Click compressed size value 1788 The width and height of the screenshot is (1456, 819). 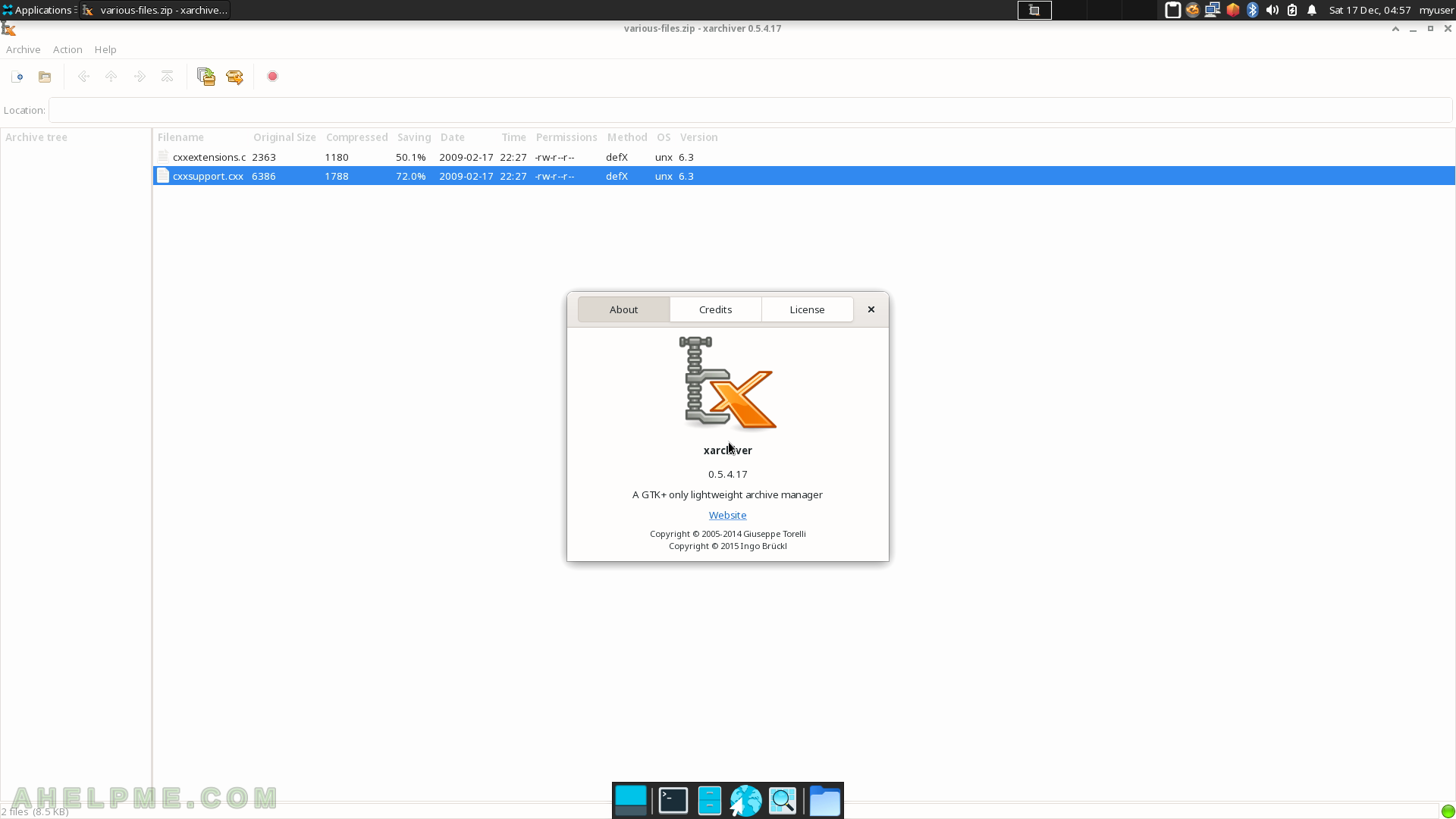point(337,176)
